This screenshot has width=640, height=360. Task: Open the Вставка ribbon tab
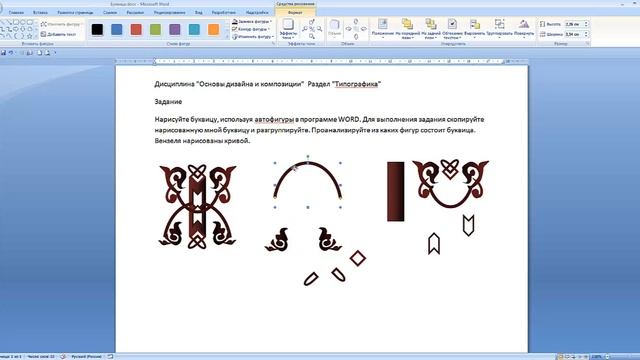[x=40, y=13]
